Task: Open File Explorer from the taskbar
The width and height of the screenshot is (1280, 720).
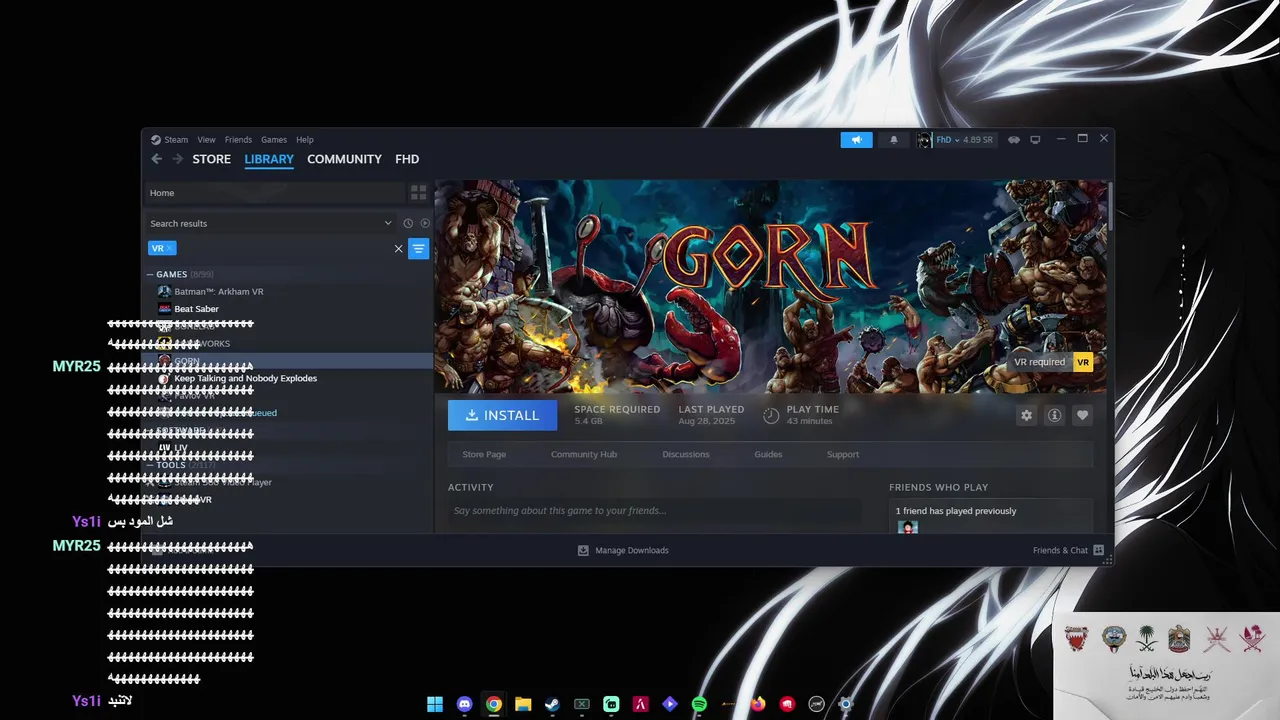Action: 523,704
